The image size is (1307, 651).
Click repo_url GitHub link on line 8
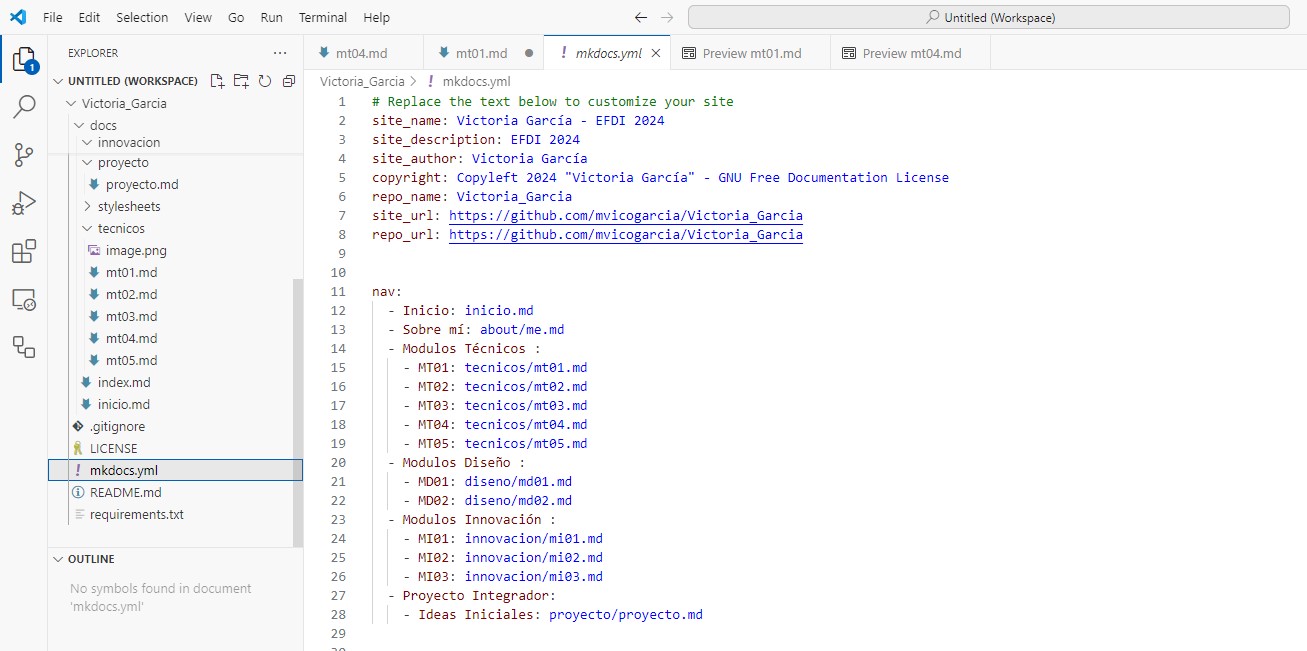coord(625,234)
